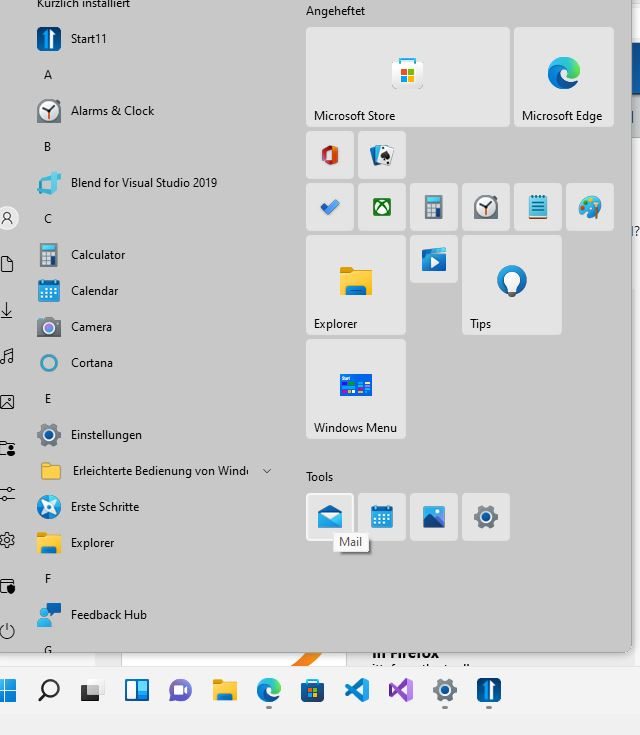
Task: Open taskbar Search magnifier
Action: tap(49, 690)
